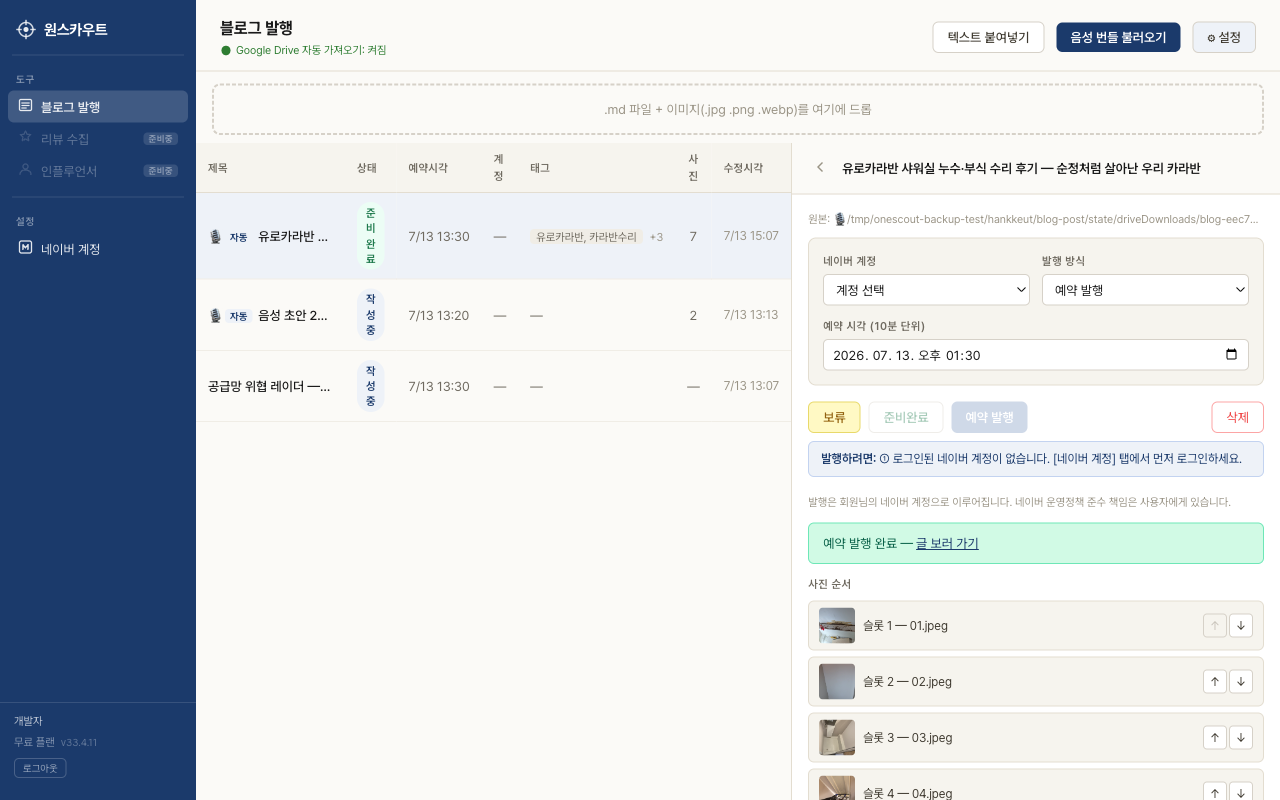Open the 예약 발행 publish method dropdown
The image size is (1280, 800).
tap(1145, 290)
